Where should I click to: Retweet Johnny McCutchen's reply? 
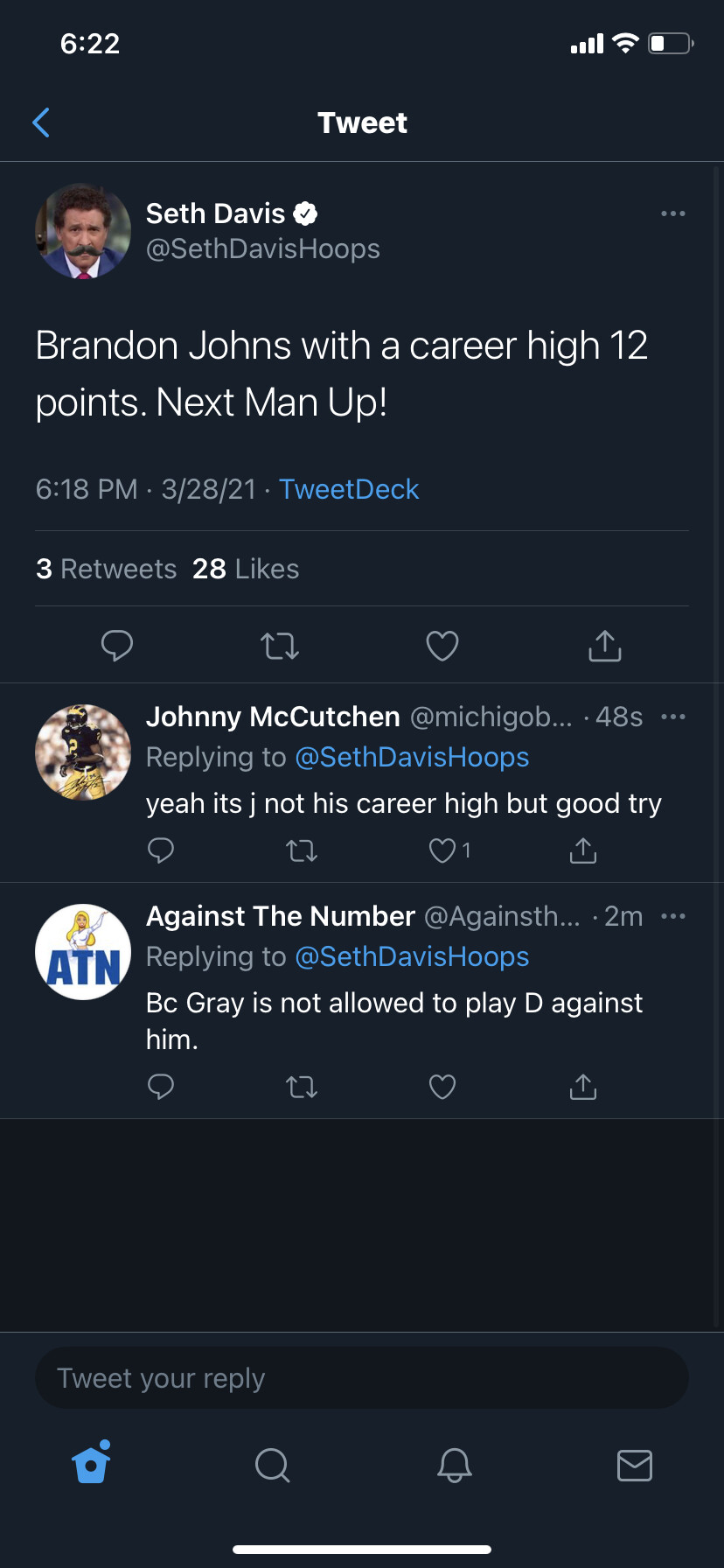click(x=302, y=850)
